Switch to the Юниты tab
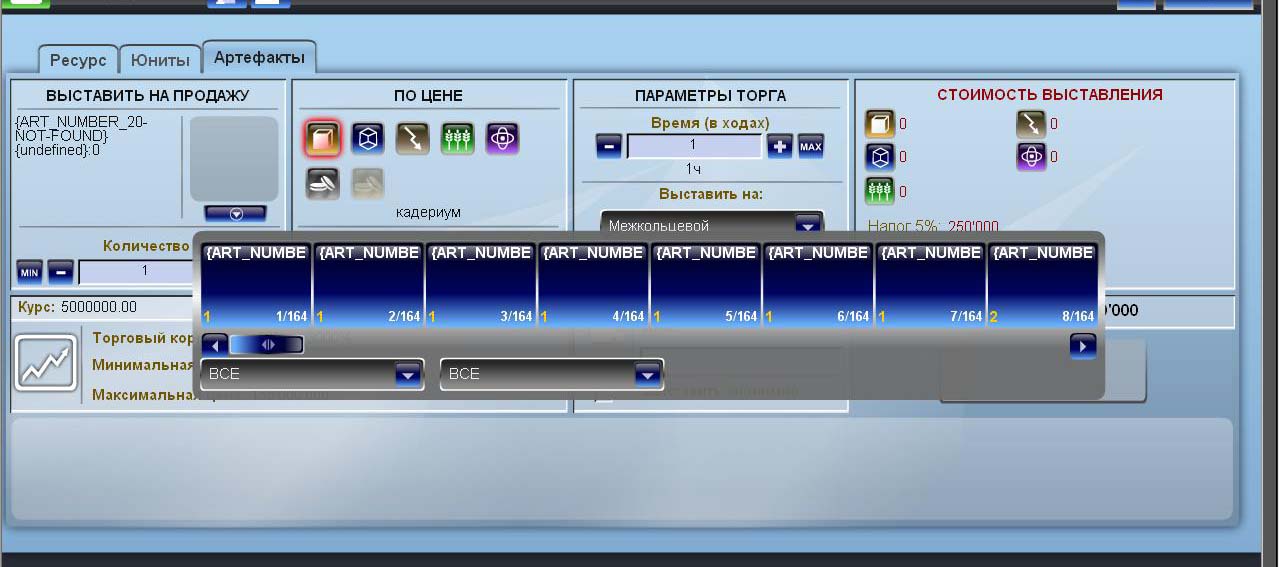The image size is (1280, 567). coord(160,60)
